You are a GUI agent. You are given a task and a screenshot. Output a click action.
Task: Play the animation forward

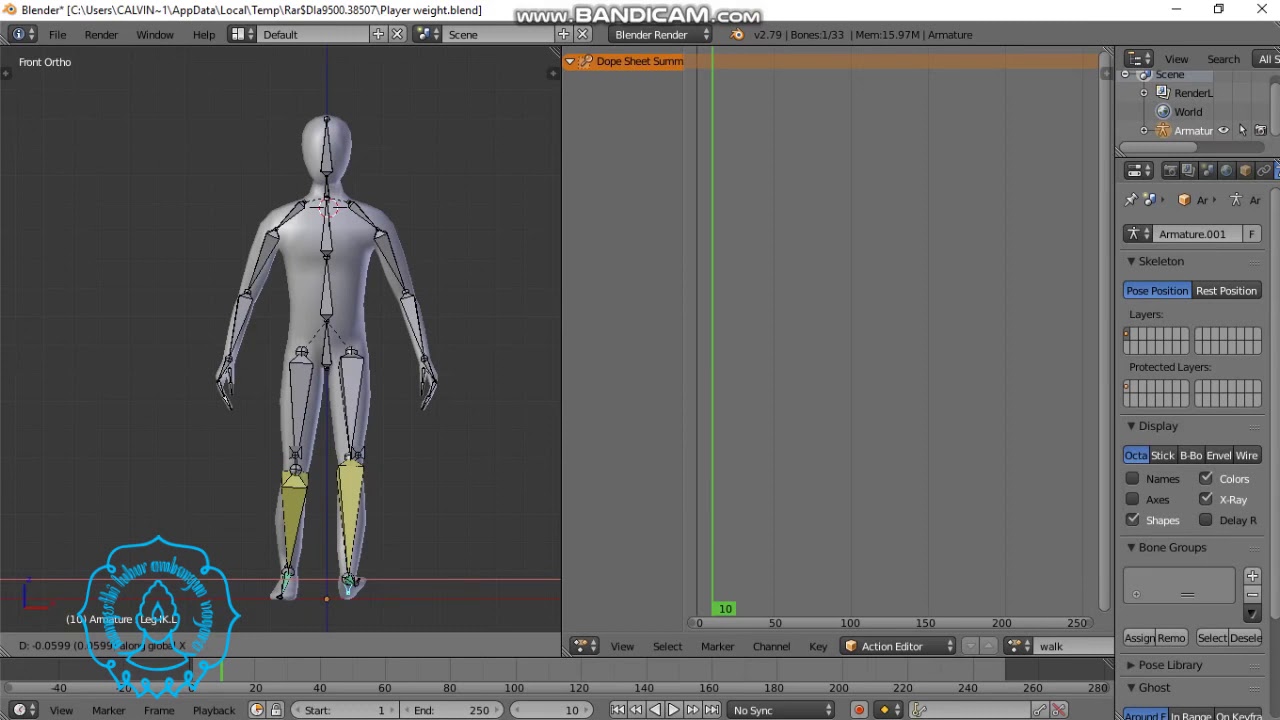(x=673, y=710)
